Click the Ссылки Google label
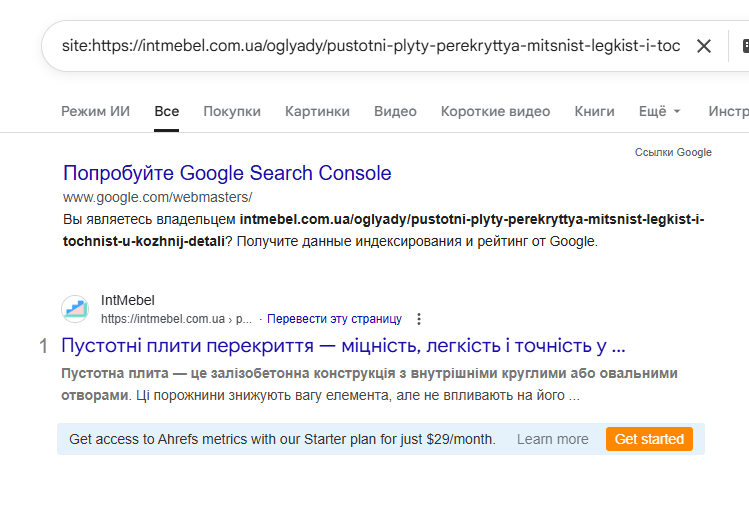This screenshot has height=509, width=749. click(673, 152)
